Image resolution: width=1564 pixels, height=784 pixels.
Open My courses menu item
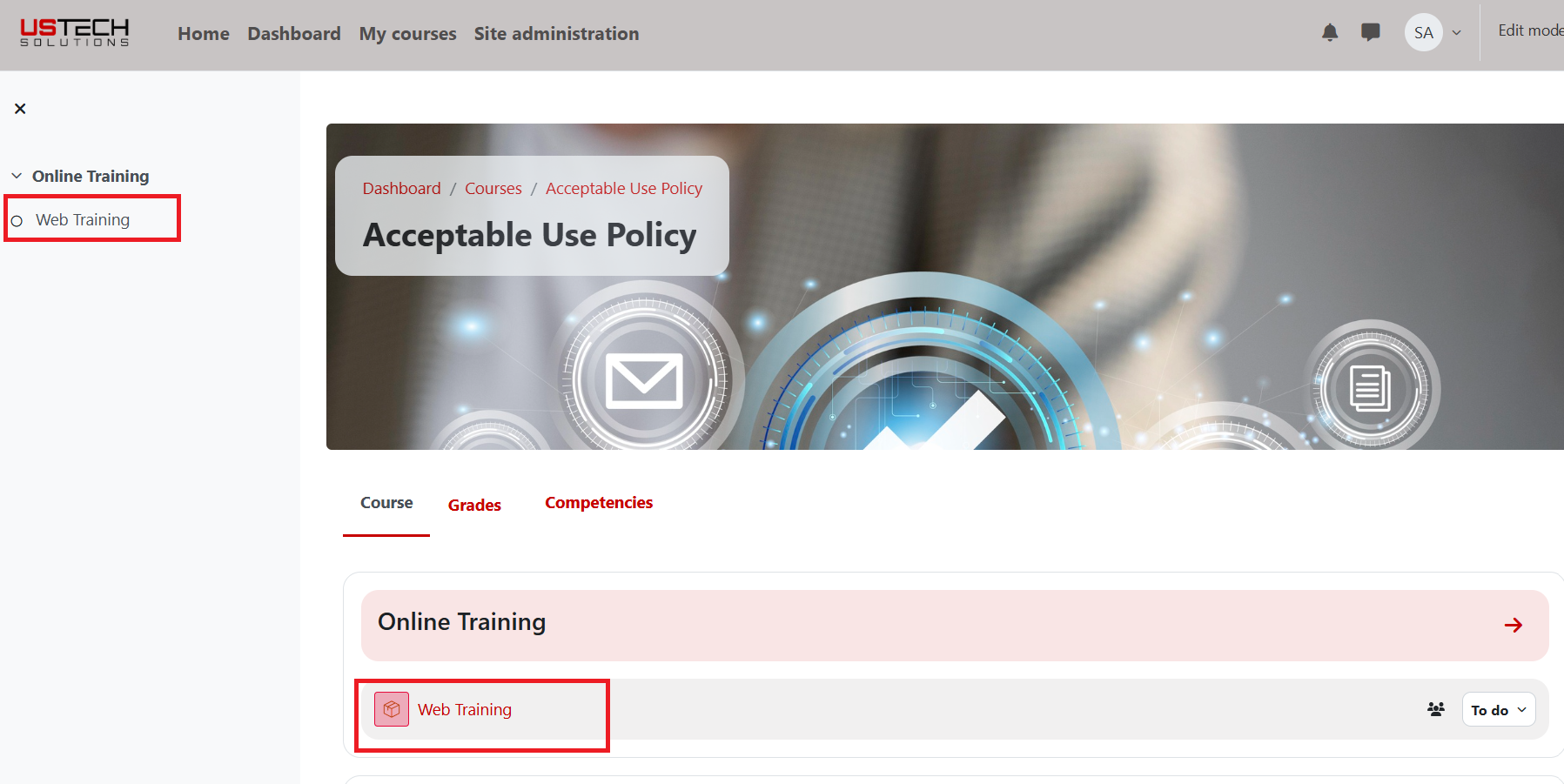tap(408, 34)
